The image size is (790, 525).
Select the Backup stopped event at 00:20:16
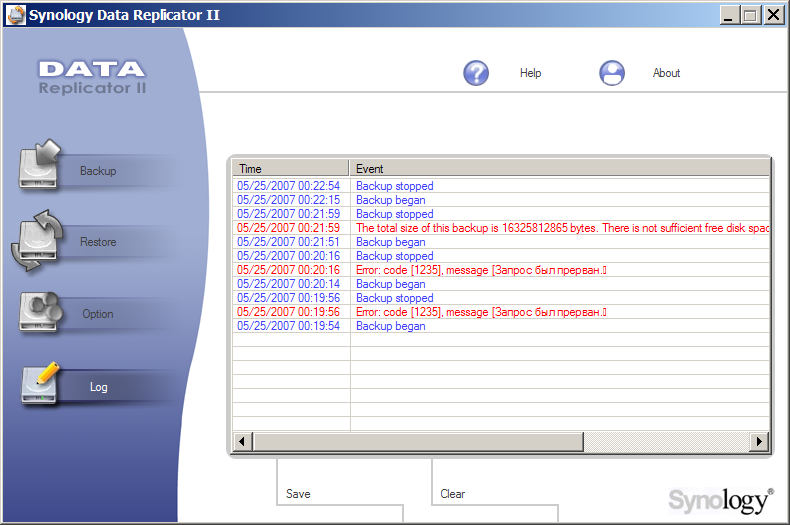pos(394,256)
